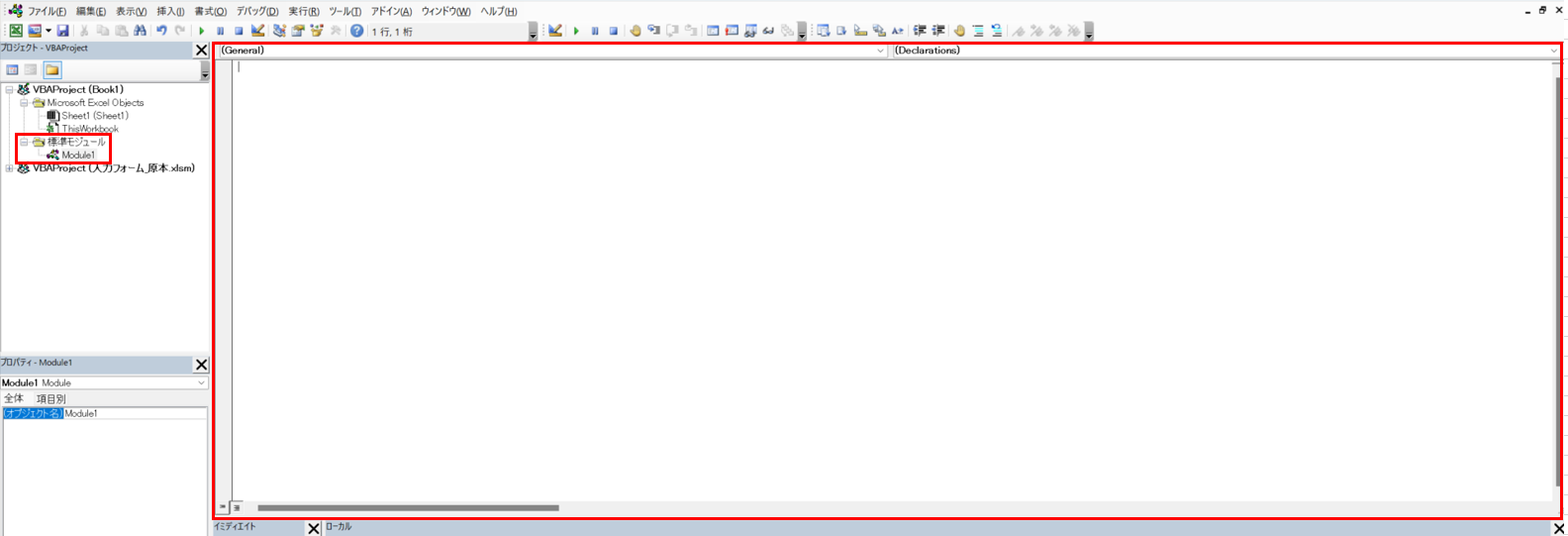Click the Quick Info icon
1568x536 pixels.
(x=860, y=31)
